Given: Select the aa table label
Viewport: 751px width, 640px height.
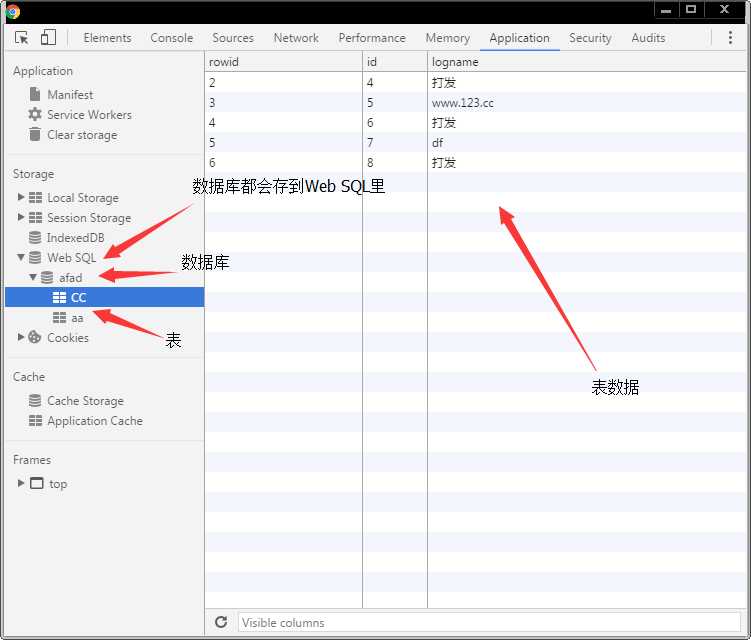Looking at the screenshot, I should pyautogui.click(x=77, y=318).
